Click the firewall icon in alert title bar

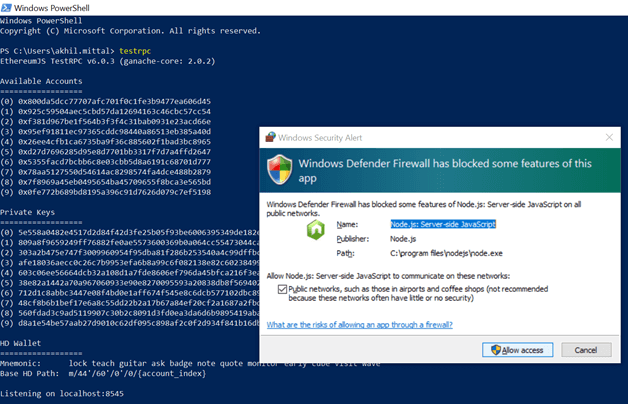(x=270, y=137)
